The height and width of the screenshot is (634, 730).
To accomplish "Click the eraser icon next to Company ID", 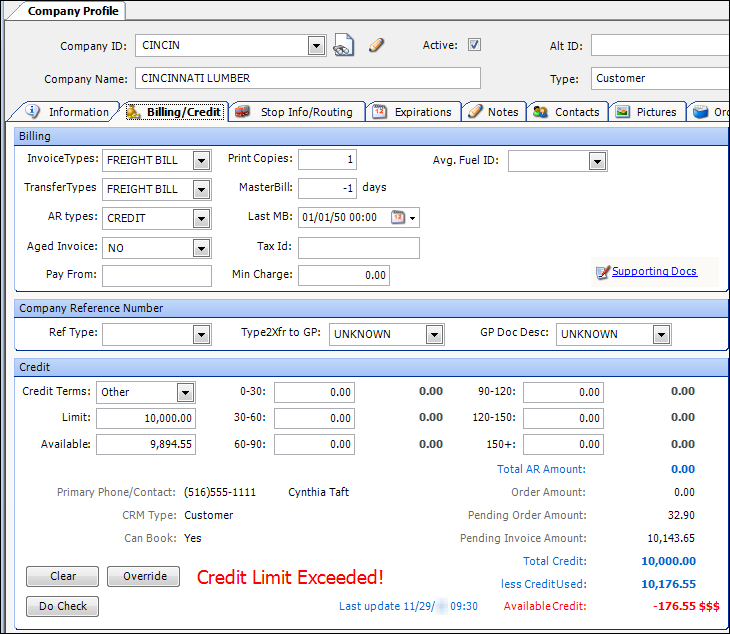I will pos(376,45).
